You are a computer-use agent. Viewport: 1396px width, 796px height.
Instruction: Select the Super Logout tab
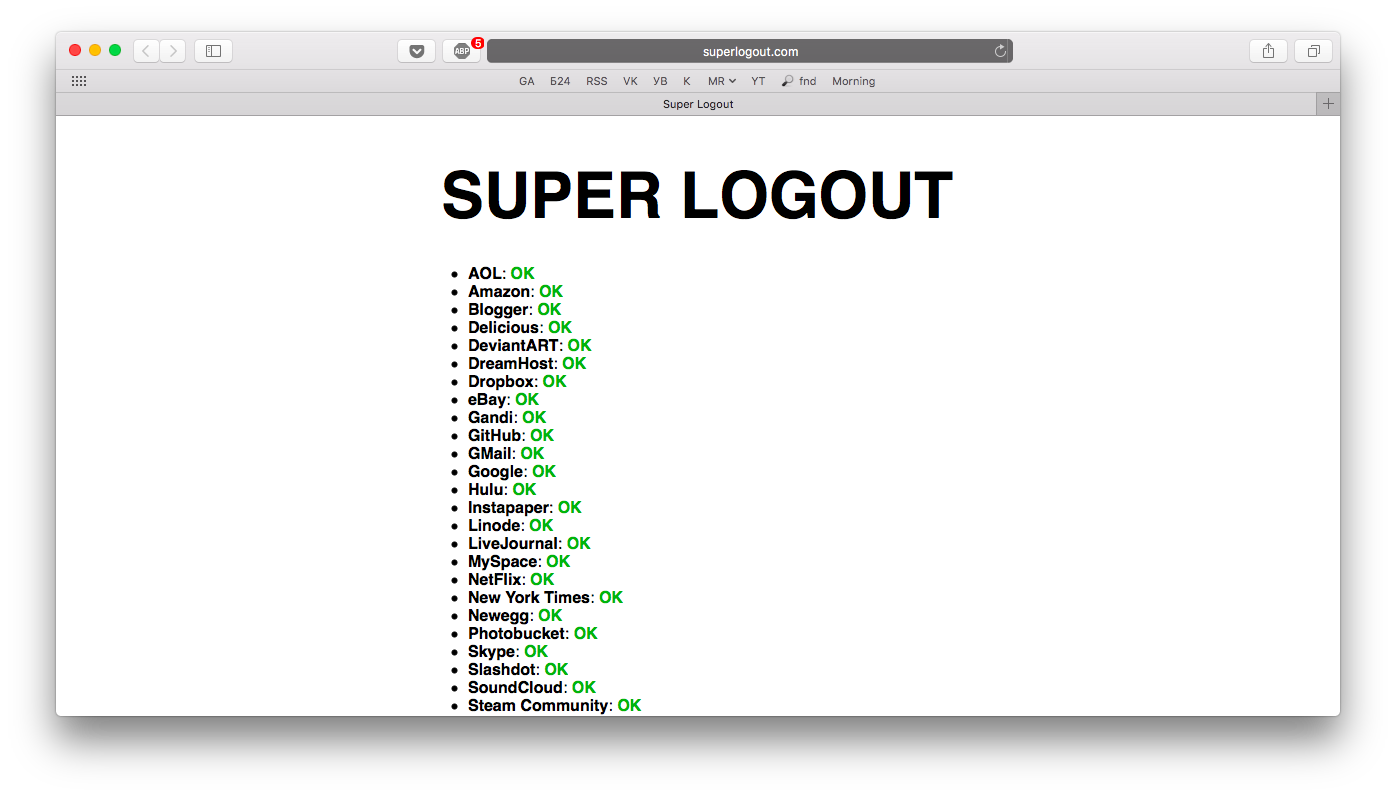(x=697, y=104)
